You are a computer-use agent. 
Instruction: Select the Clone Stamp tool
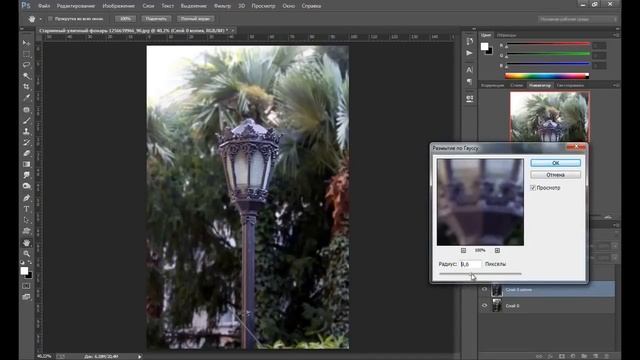[27, 131]
